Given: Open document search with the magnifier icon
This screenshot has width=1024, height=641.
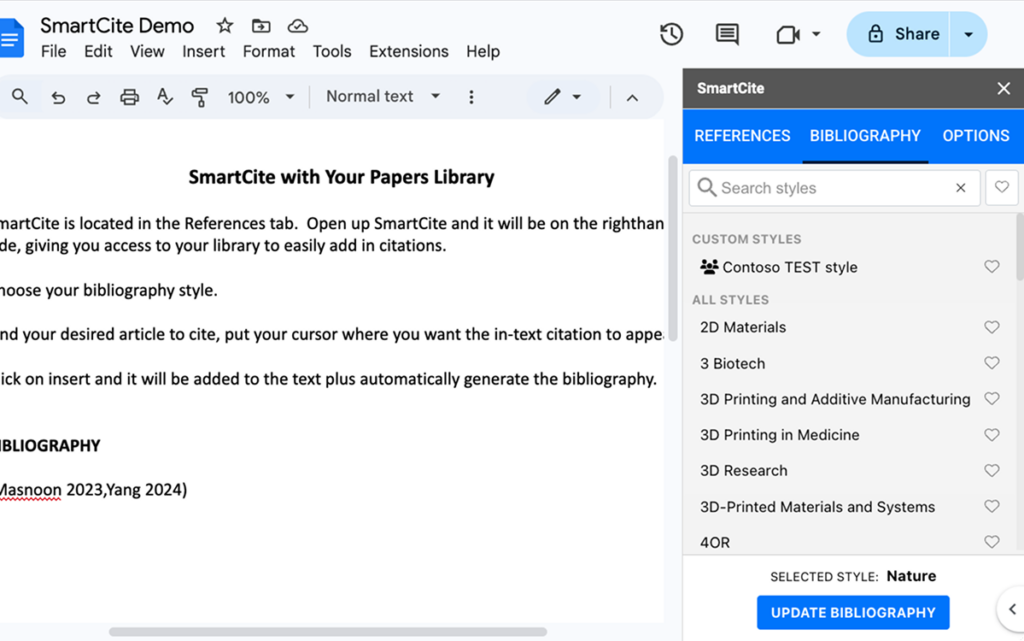Looking at the screenshot, I should click(x=21, y=96).
